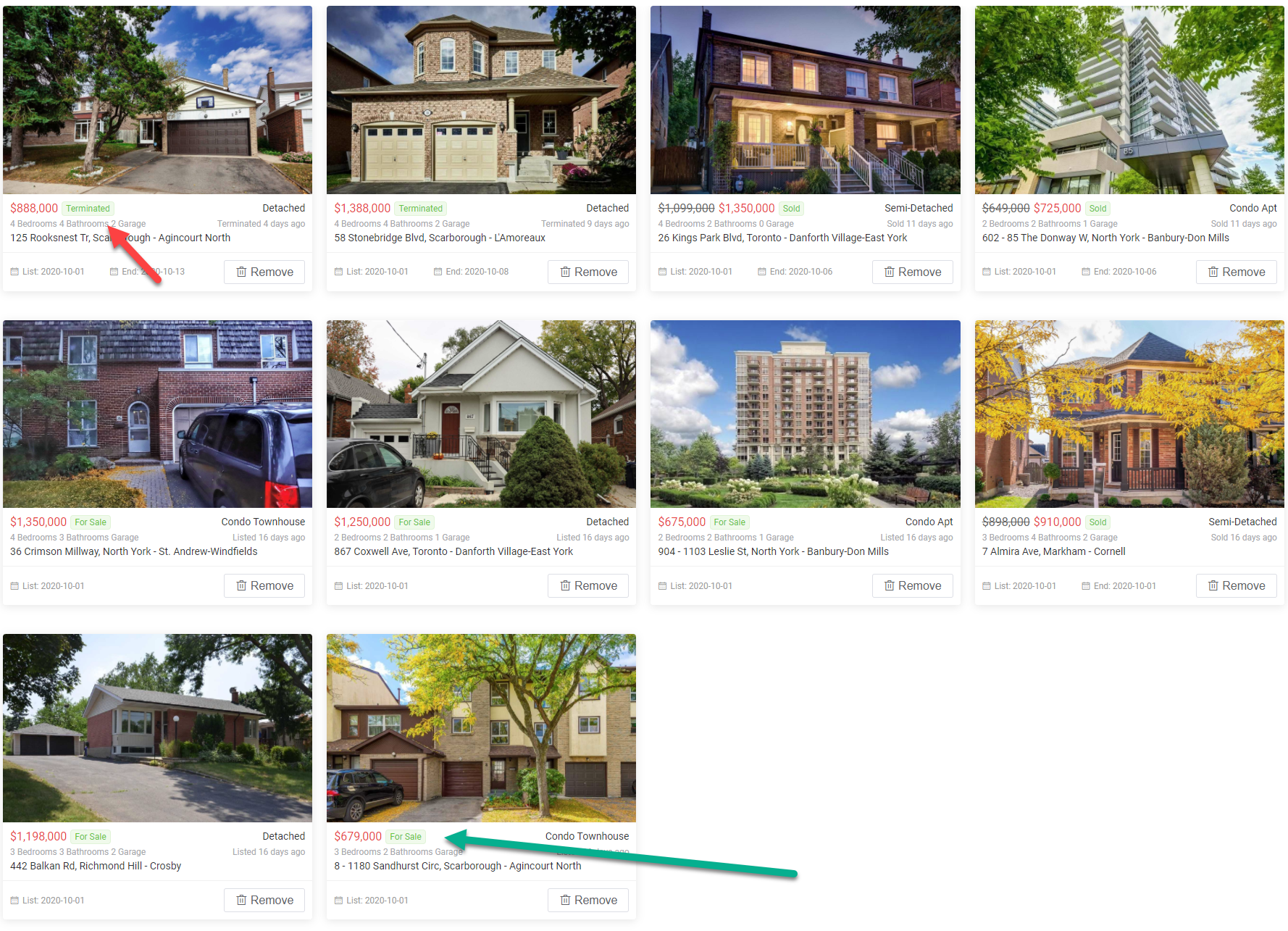Click the Sold badge on 7 Almira Ave
Image resolution: width=1288 pixels, height=931 pixels.
1097,522
